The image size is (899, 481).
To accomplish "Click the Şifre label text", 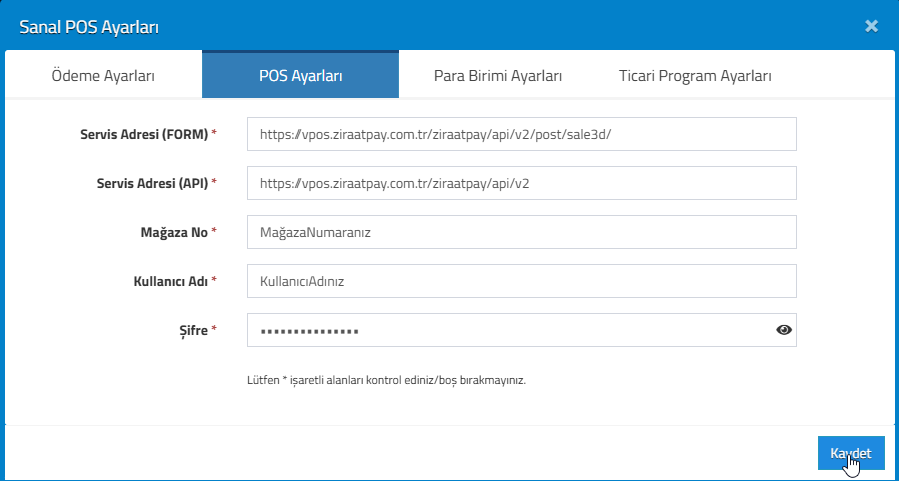I will 193,330.
